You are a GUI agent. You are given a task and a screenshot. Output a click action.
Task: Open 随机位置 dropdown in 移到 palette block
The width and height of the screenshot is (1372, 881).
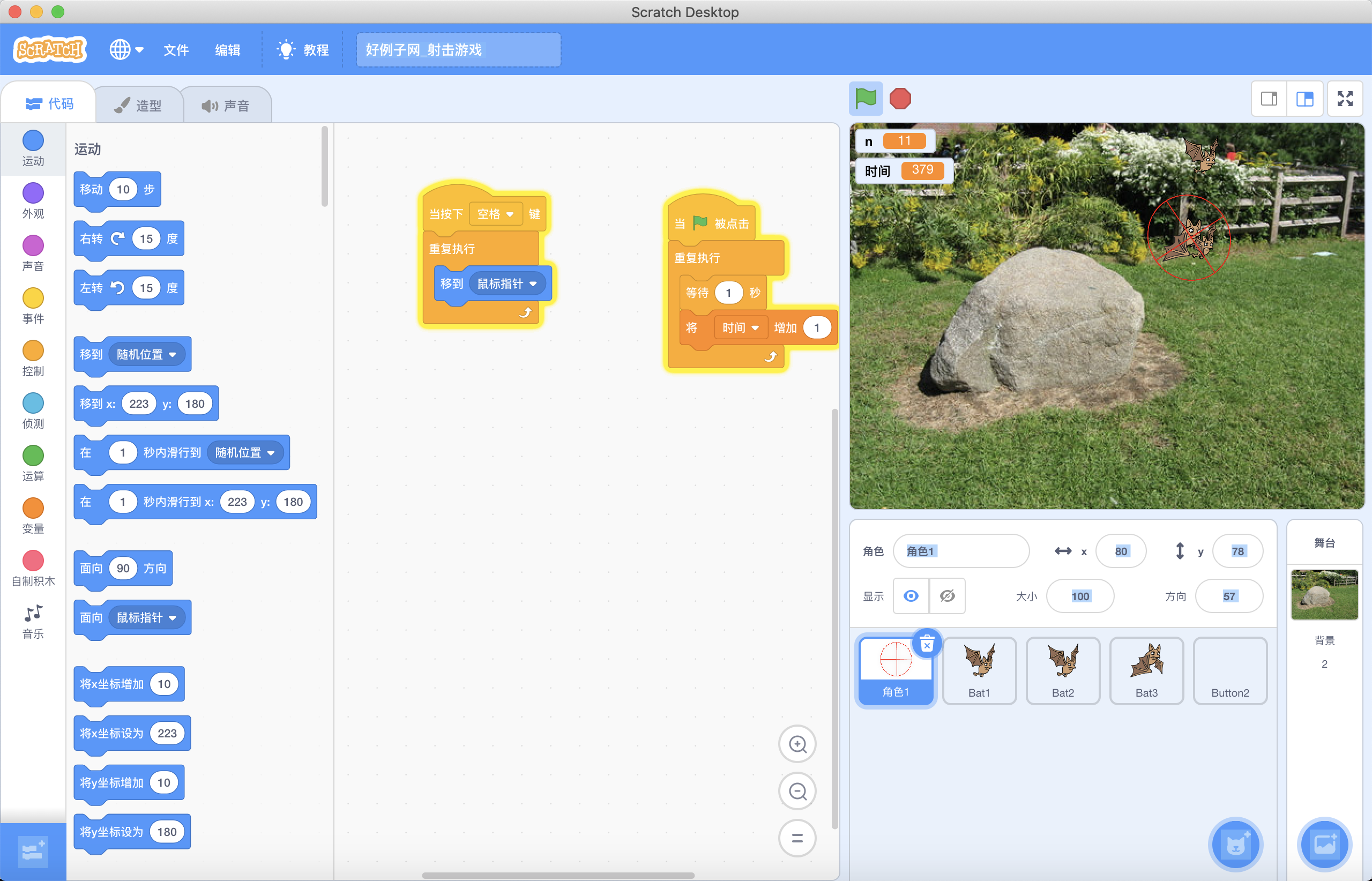(x=146, y=355)
